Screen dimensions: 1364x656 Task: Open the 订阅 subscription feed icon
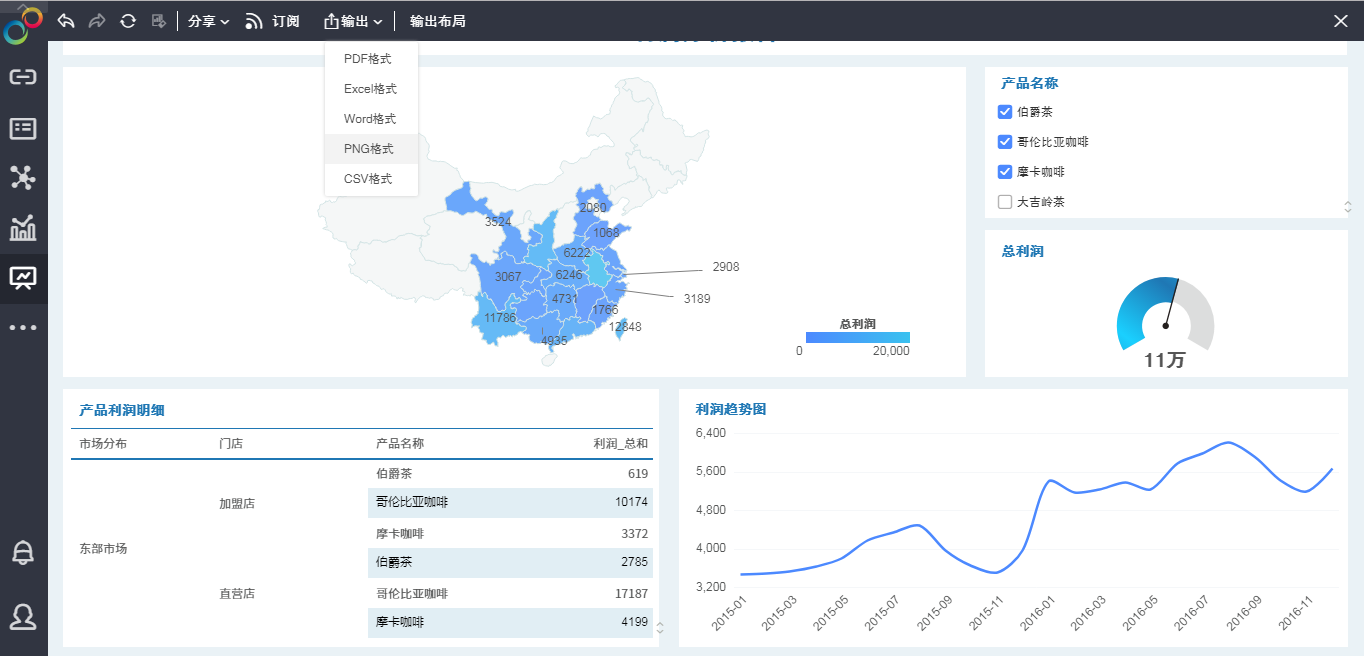(255, 20)
